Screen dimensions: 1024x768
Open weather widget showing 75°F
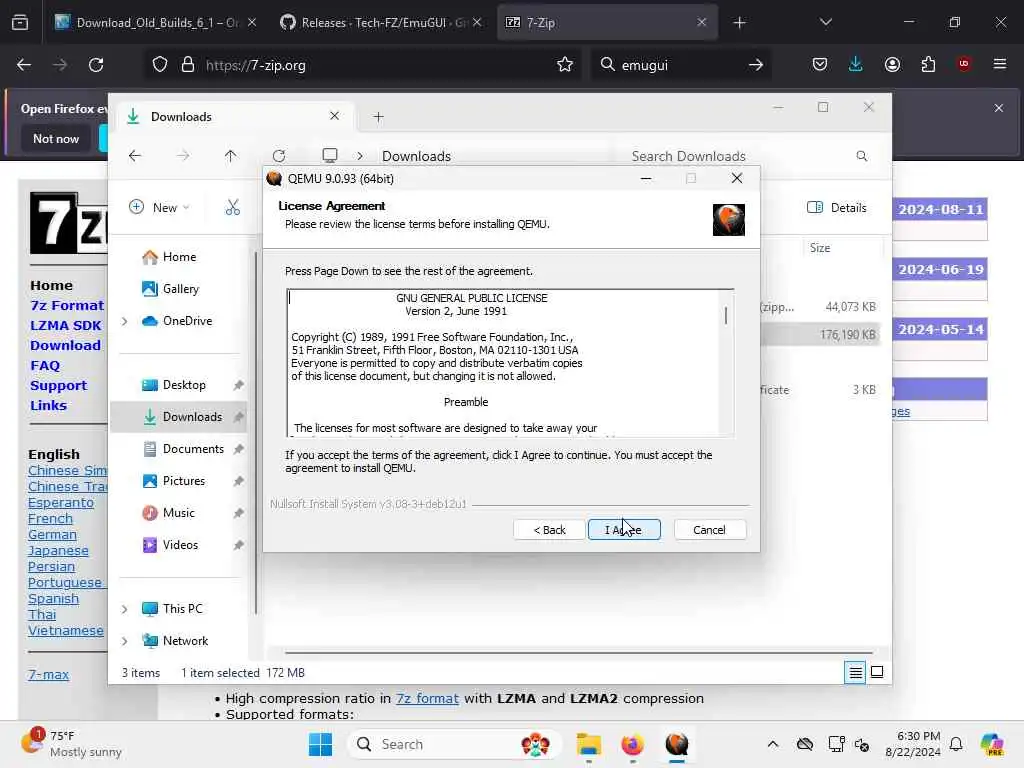pos(71,743)
